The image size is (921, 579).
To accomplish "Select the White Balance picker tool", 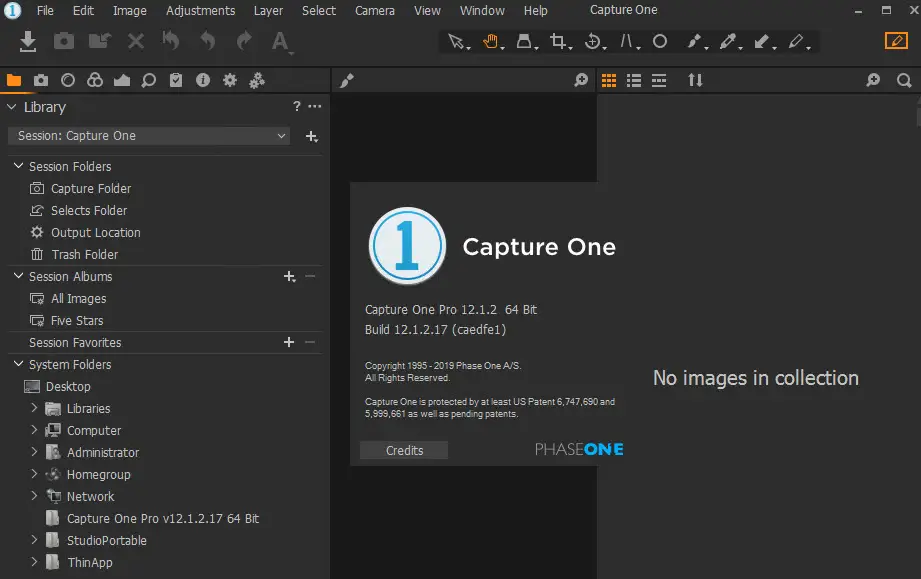I will tap(729, 42).
